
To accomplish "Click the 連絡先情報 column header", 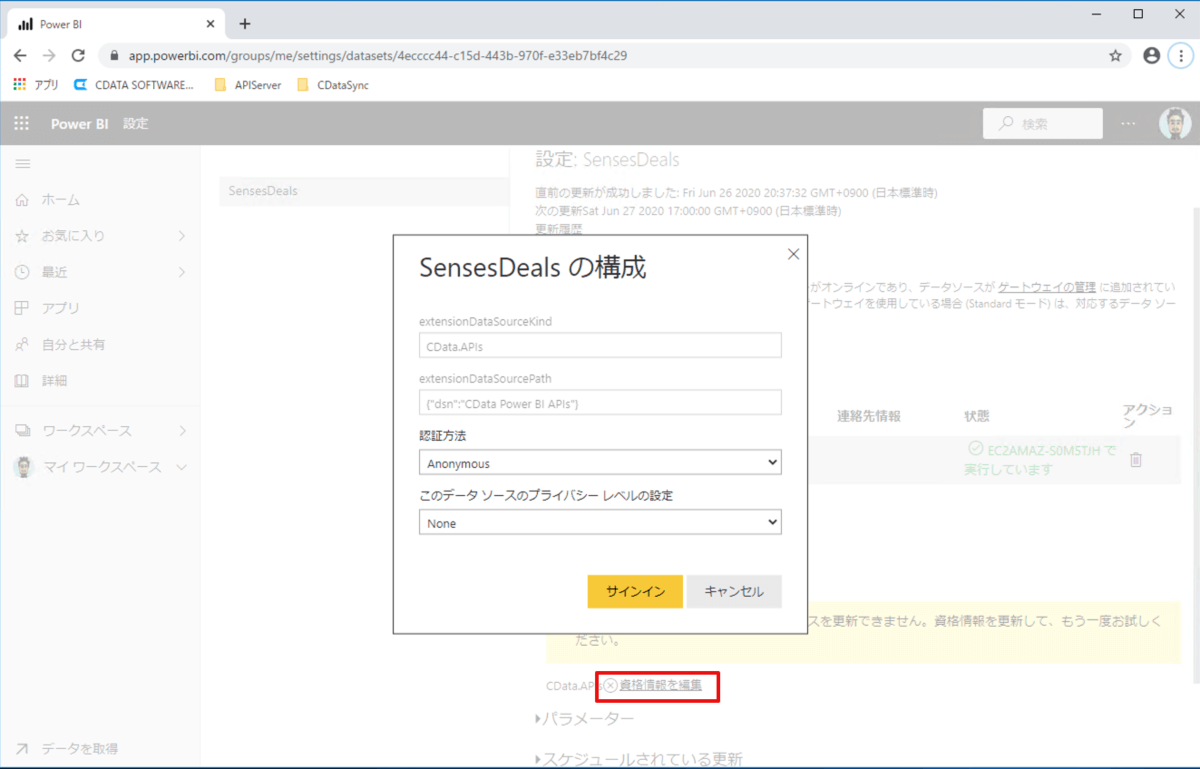I will 868,416.
